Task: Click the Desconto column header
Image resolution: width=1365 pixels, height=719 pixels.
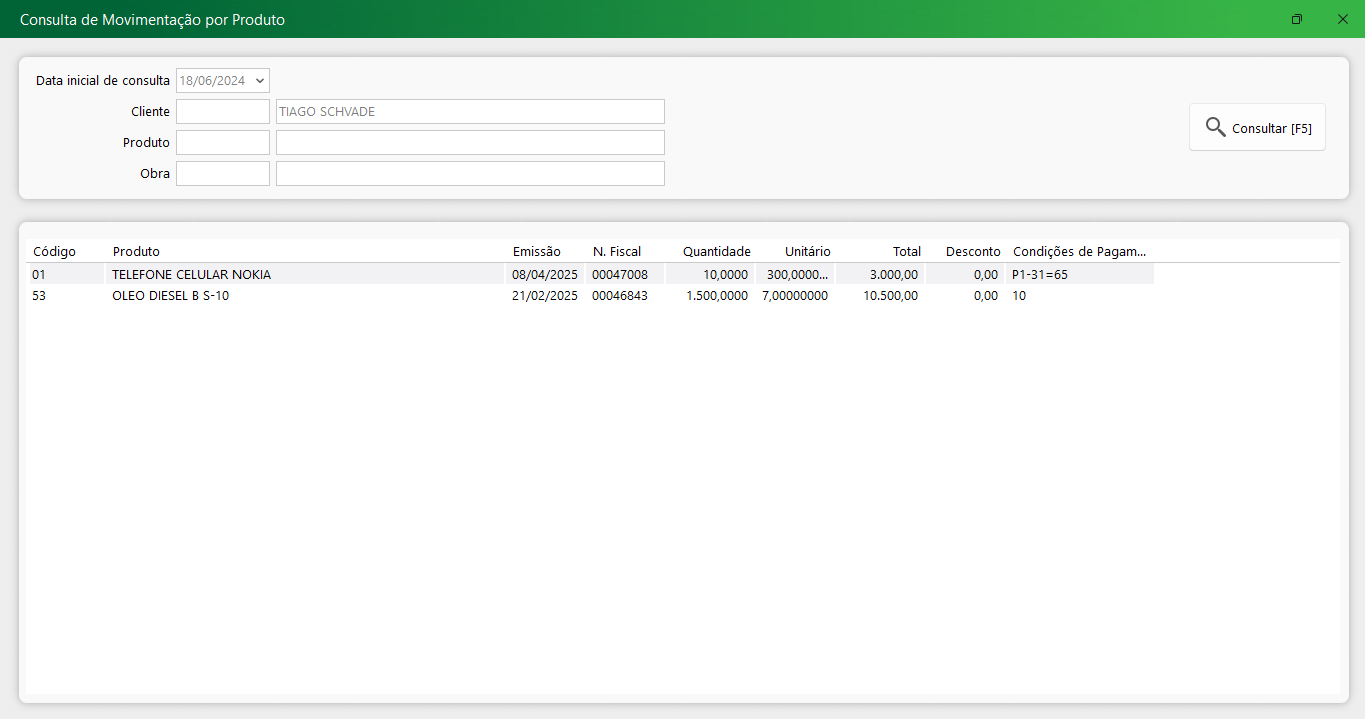Action: pyautogui.click(x=972, y=252)
